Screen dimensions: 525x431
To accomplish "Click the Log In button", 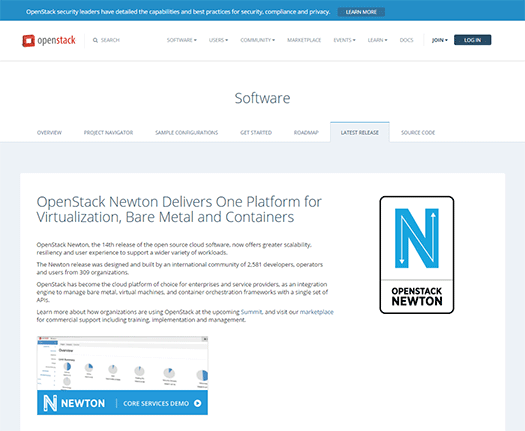I will click(472, 40).
